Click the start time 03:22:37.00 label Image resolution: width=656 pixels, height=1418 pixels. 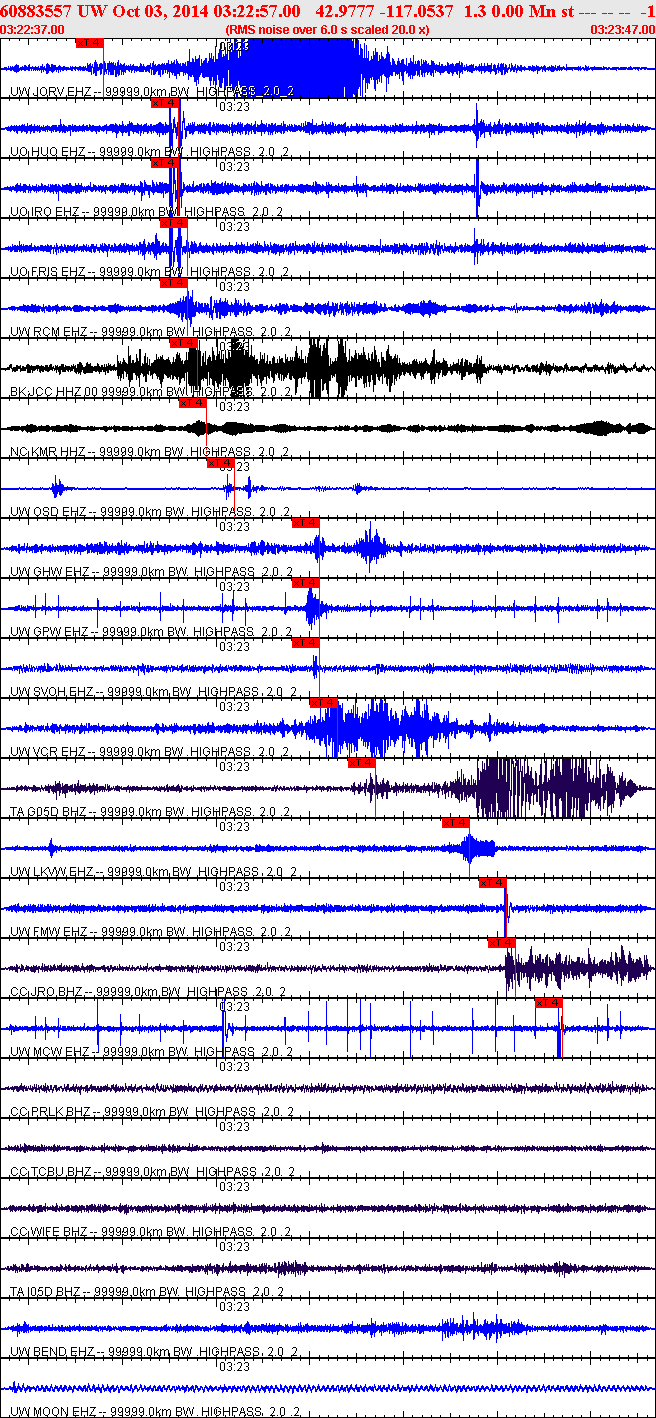(33, 29)
